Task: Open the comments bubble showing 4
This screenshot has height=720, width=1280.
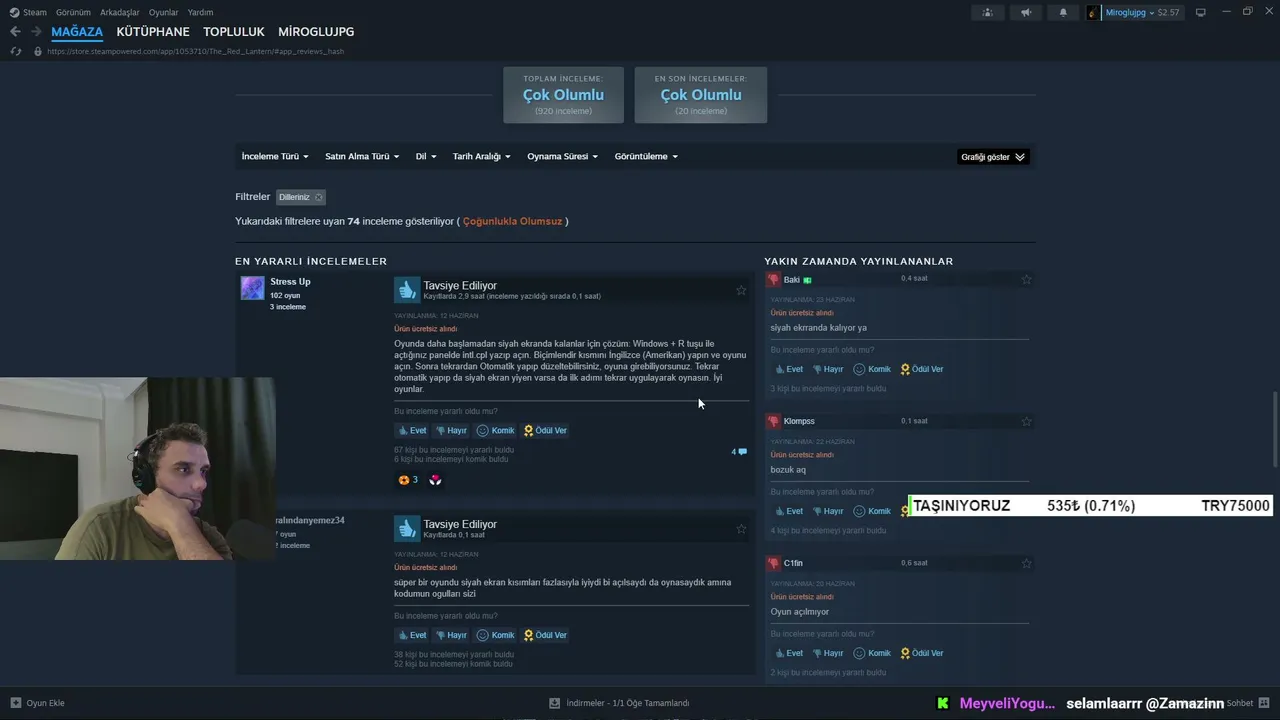Action: click(739, 452)
